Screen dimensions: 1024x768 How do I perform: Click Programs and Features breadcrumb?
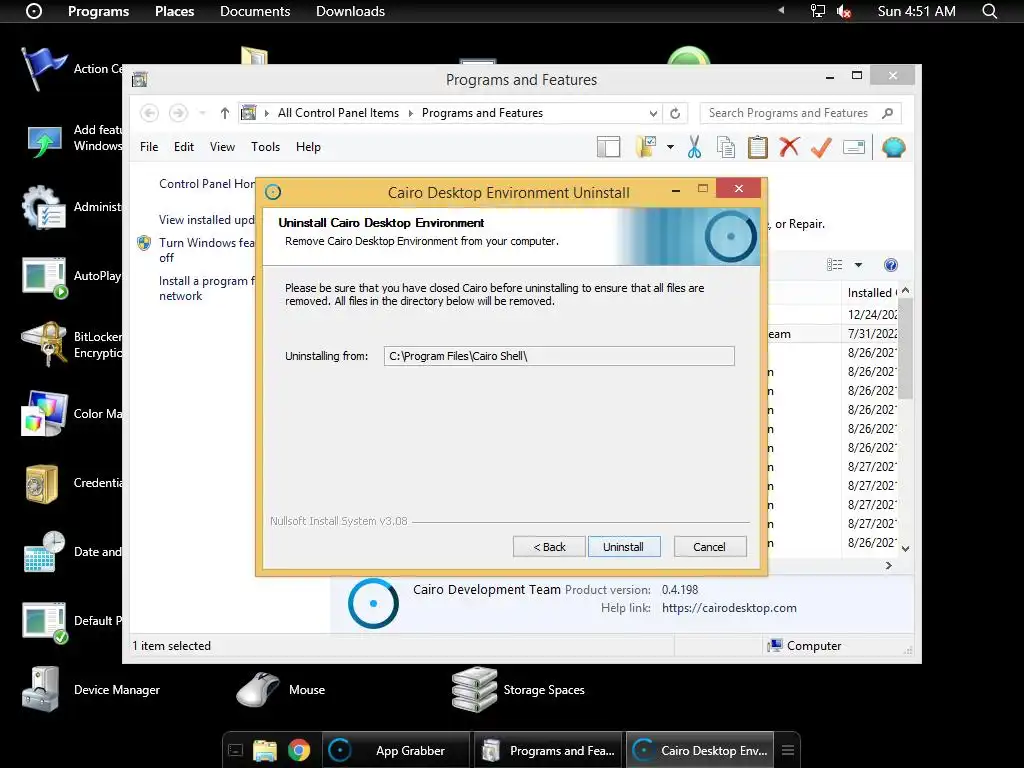pyautogui.click(x=482, y=113)
